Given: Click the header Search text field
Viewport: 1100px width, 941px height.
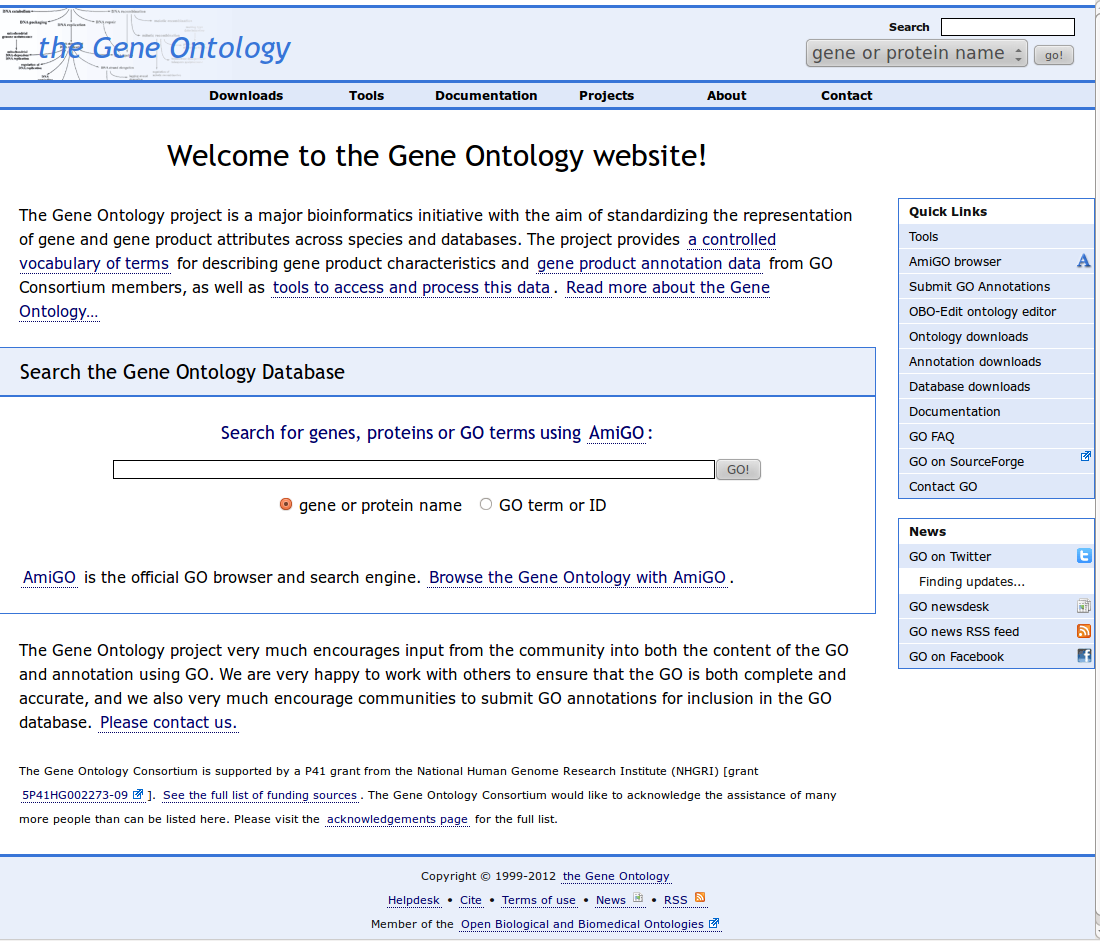Looking at the screenshot, I should (x=1007, y=27).
